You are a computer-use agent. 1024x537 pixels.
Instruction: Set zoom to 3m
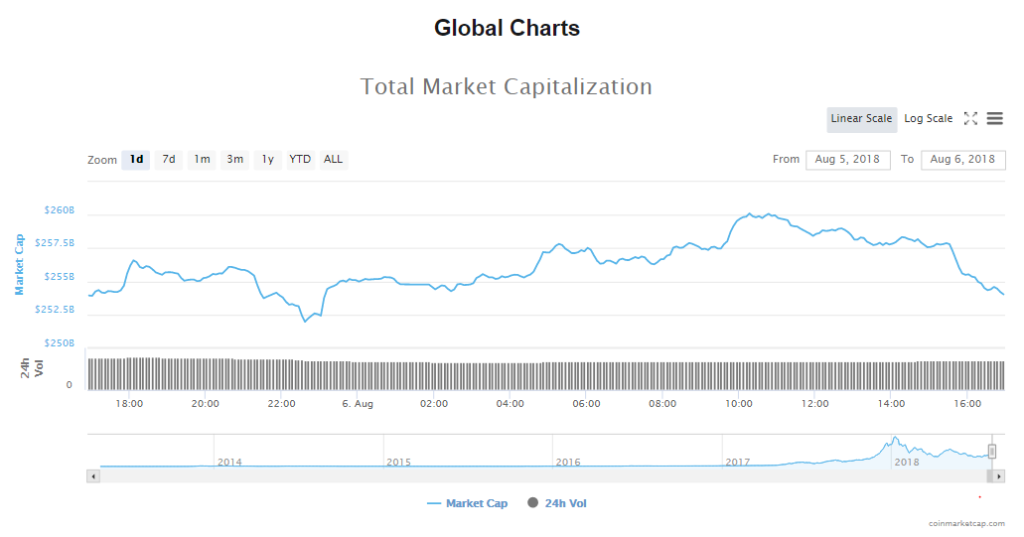click(x=235, y=159)
